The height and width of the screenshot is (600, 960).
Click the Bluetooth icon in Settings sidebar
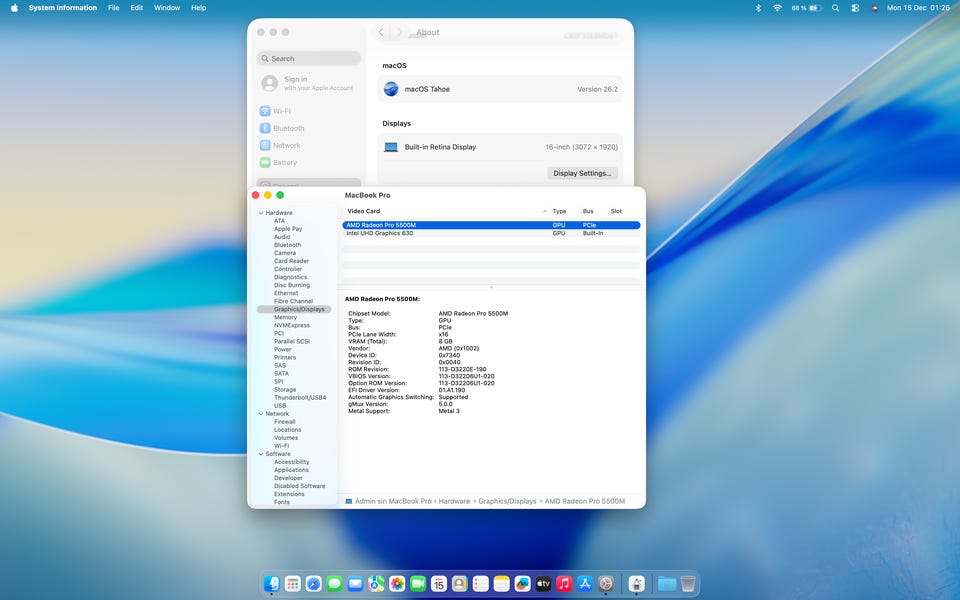coord(265,128)
